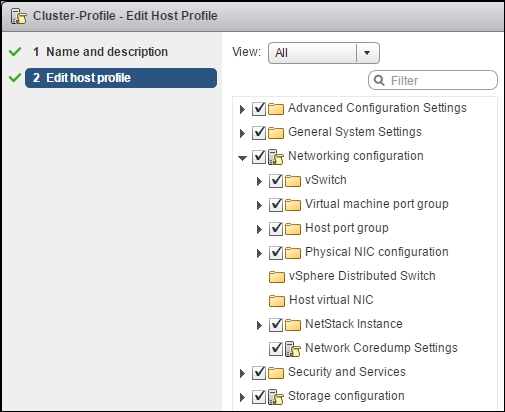The image size is (505, 412).
Task: Expand the Host port group node
Action: (259, 229)
